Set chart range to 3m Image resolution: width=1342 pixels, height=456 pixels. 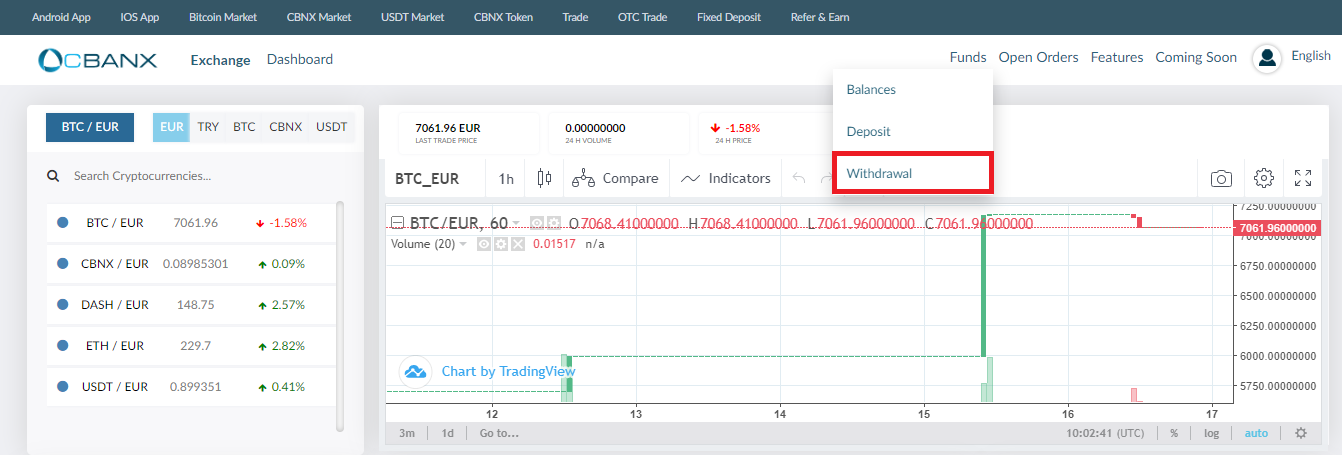pos(407,433)
